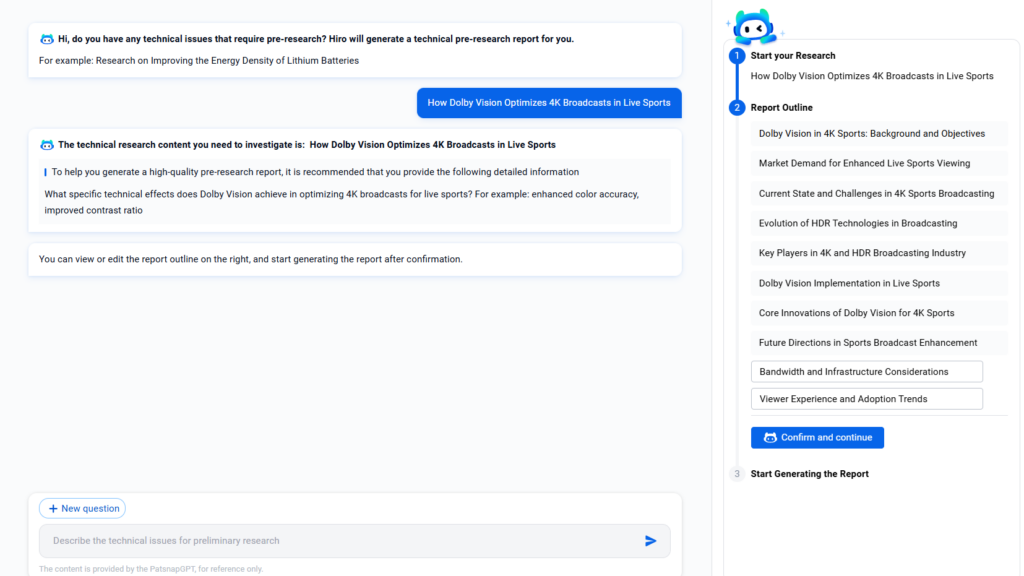Edit Bandwidth and Infrastructure Considerations field
This screenshot has width=1024, height=576.
pyautogui.click(x=866, y=372)
